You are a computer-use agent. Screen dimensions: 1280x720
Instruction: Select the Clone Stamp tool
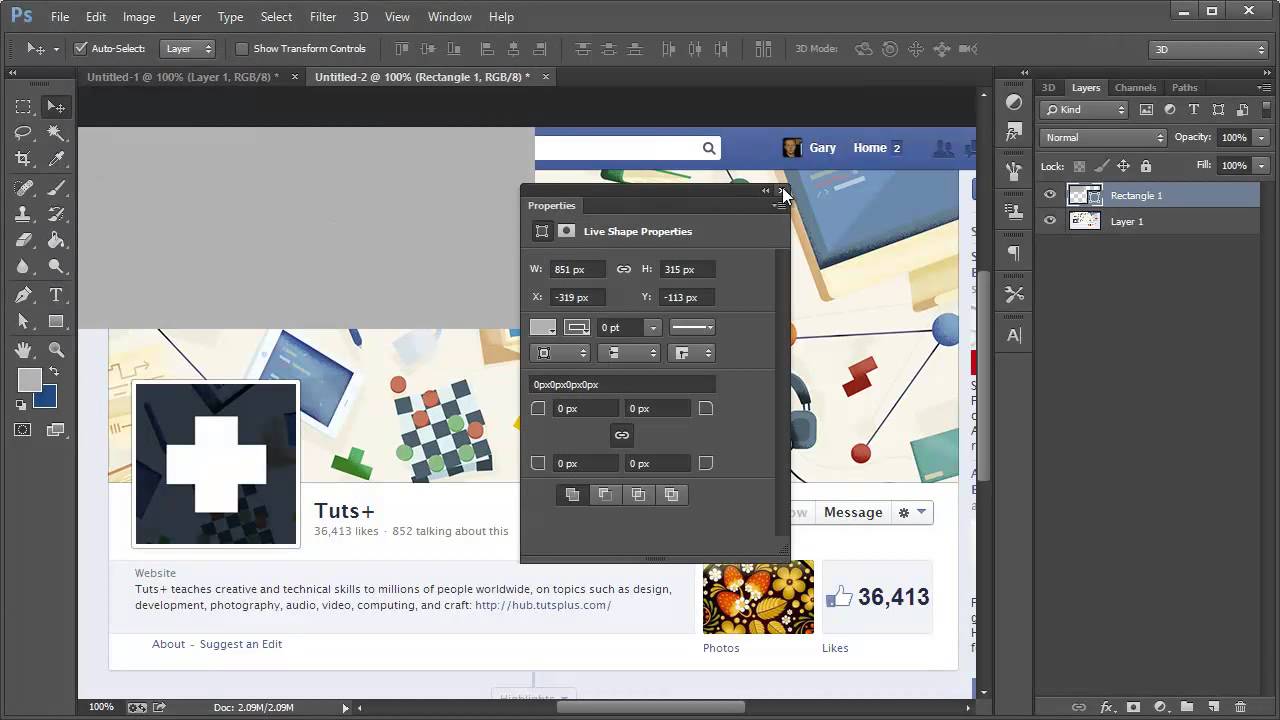point(23,214)
